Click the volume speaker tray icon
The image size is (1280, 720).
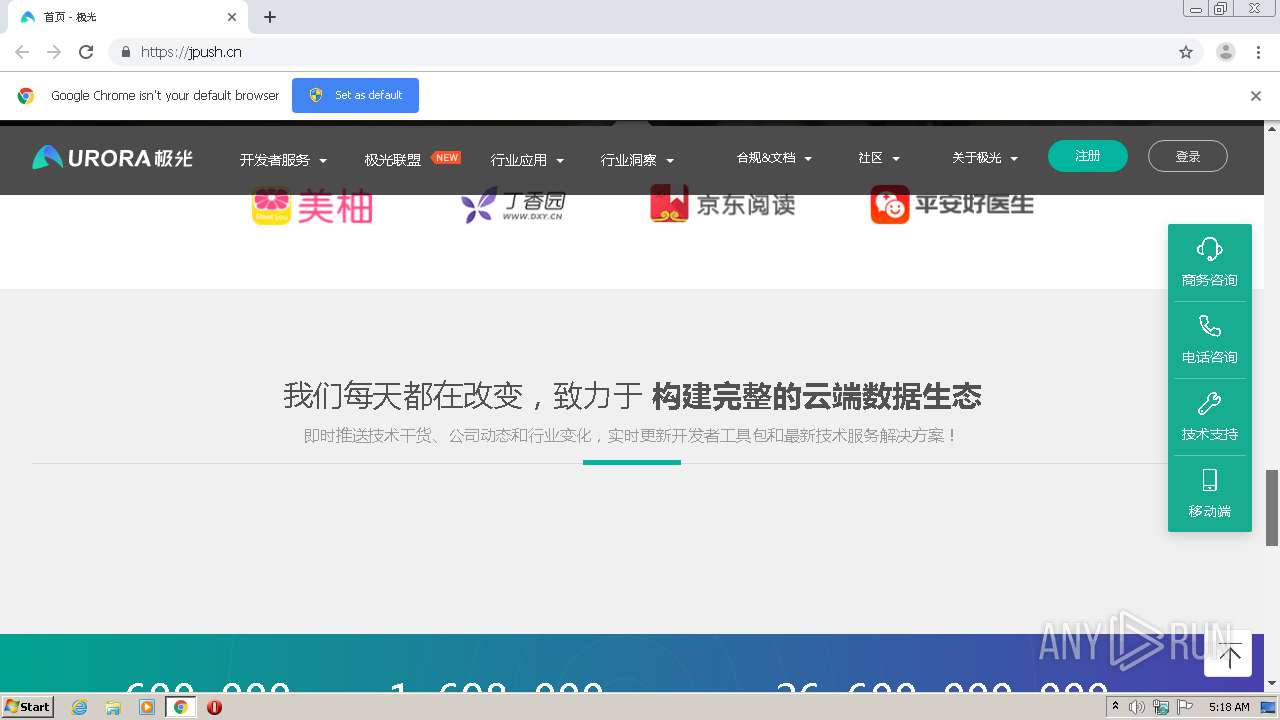pos(1137,707)
